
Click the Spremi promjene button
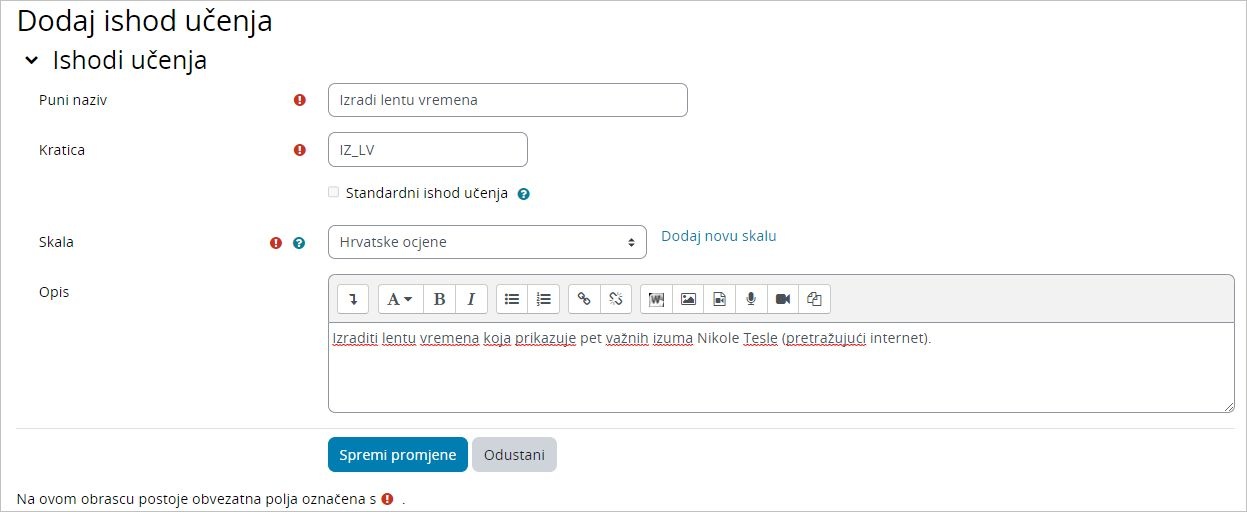(x=397, y=454)
